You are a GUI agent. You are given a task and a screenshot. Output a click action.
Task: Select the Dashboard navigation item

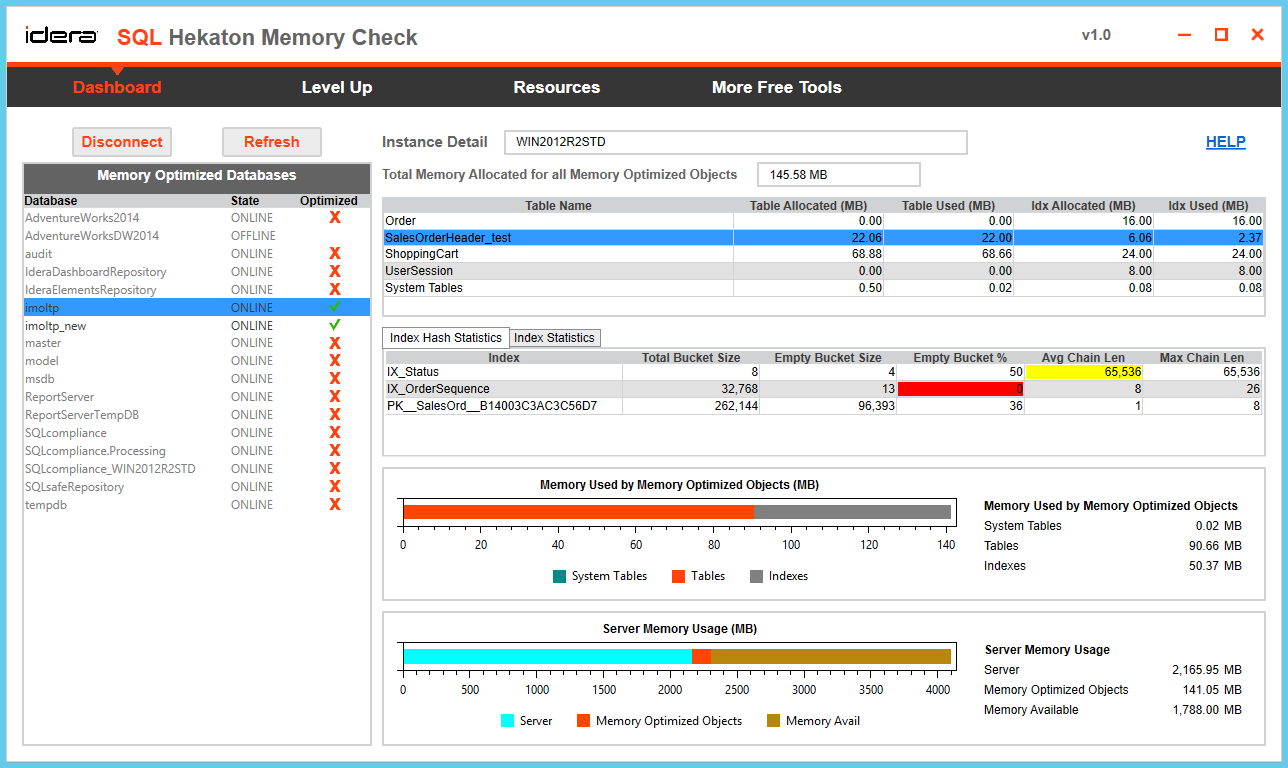click(x=117, y=87)
